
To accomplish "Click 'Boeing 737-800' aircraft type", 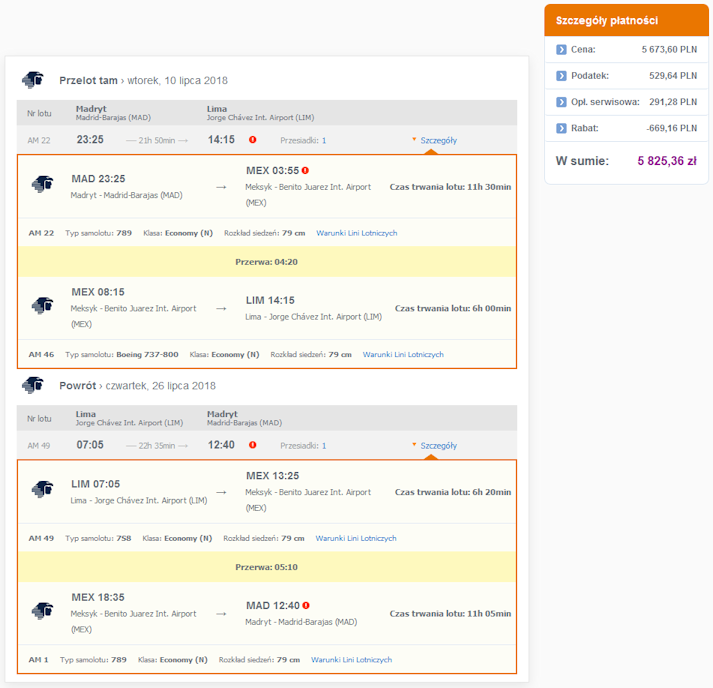I will click(x=147, y=354).
